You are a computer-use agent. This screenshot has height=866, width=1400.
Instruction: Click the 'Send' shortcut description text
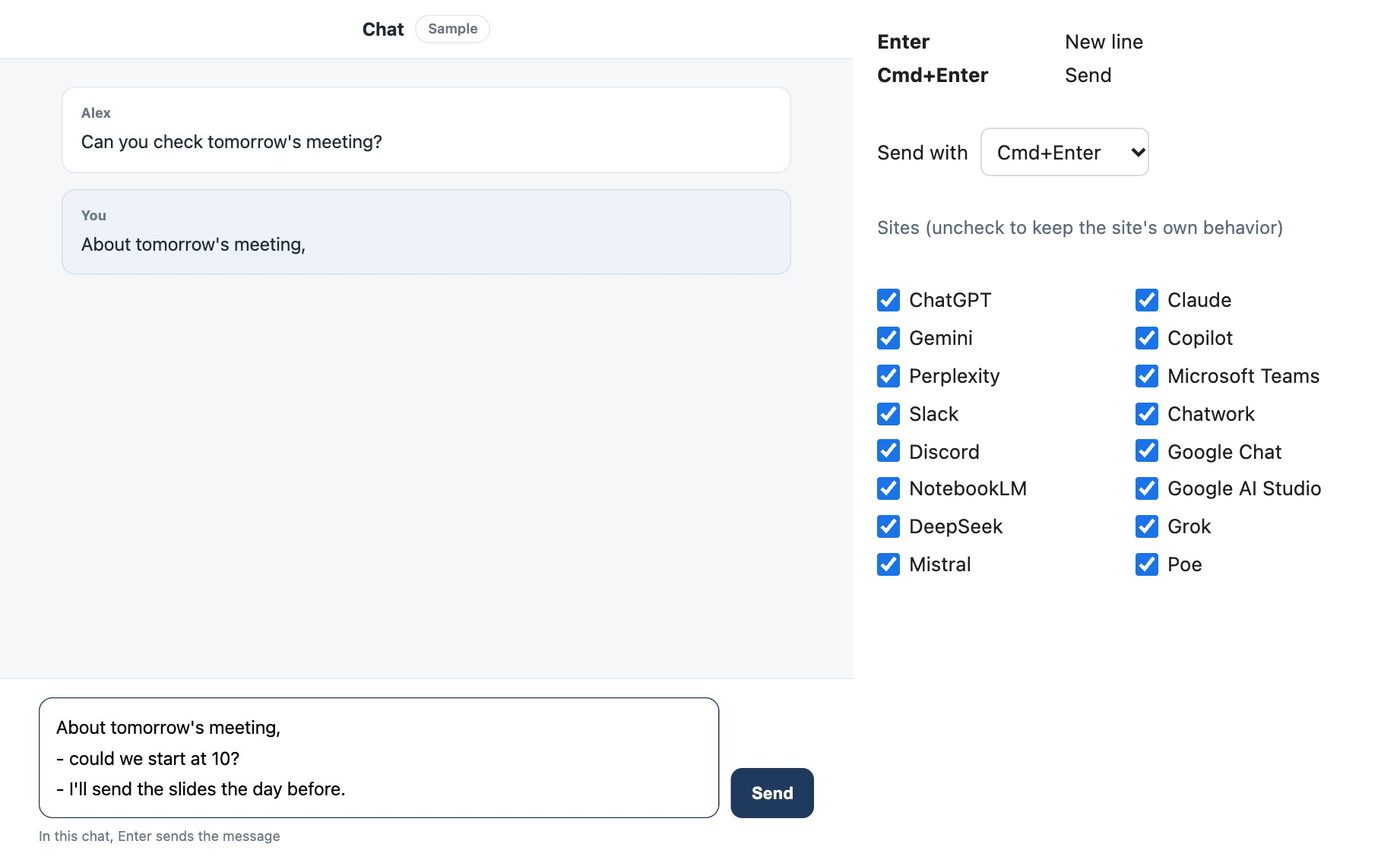(1088, 75)
